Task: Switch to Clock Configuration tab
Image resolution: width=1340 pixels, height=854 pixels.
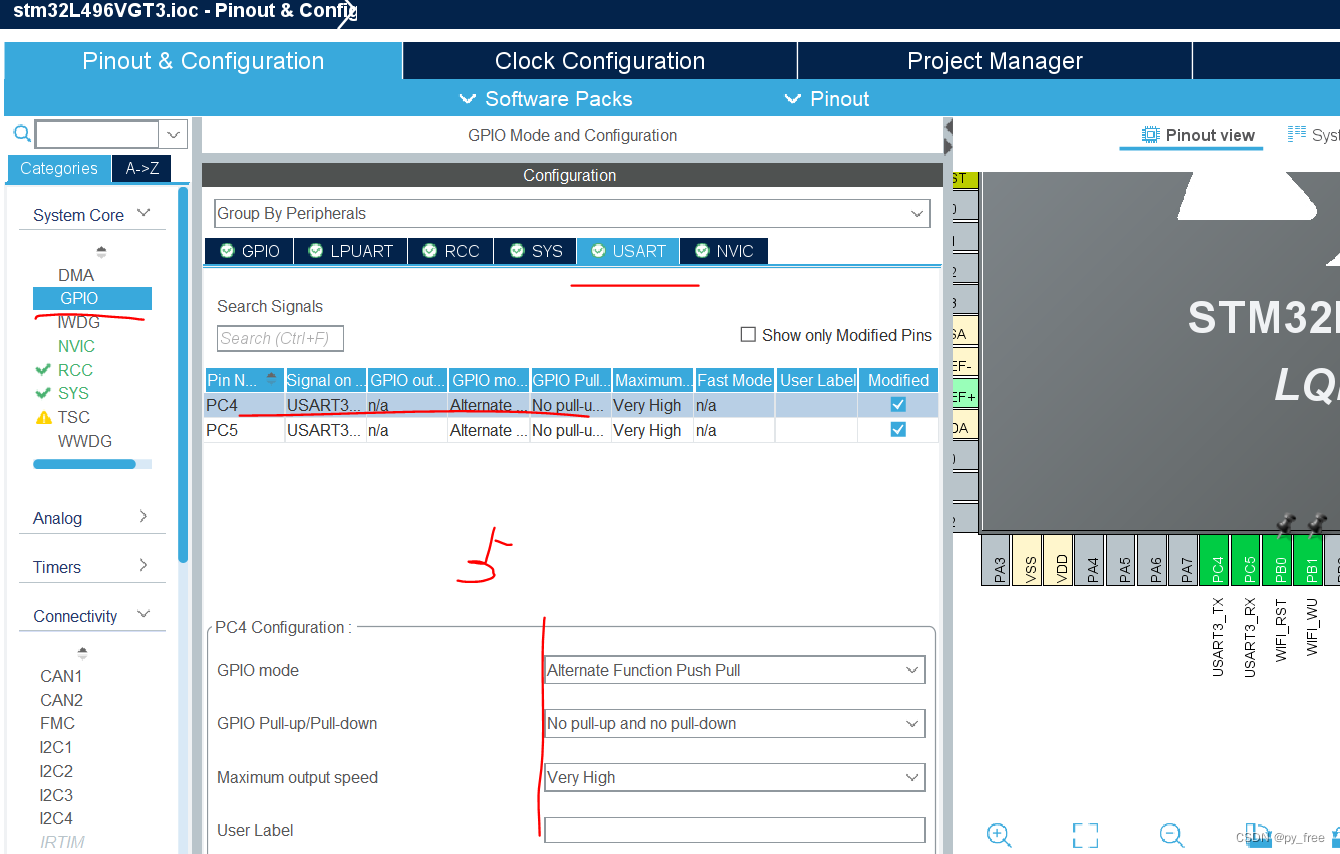Action: pos(600,61)
